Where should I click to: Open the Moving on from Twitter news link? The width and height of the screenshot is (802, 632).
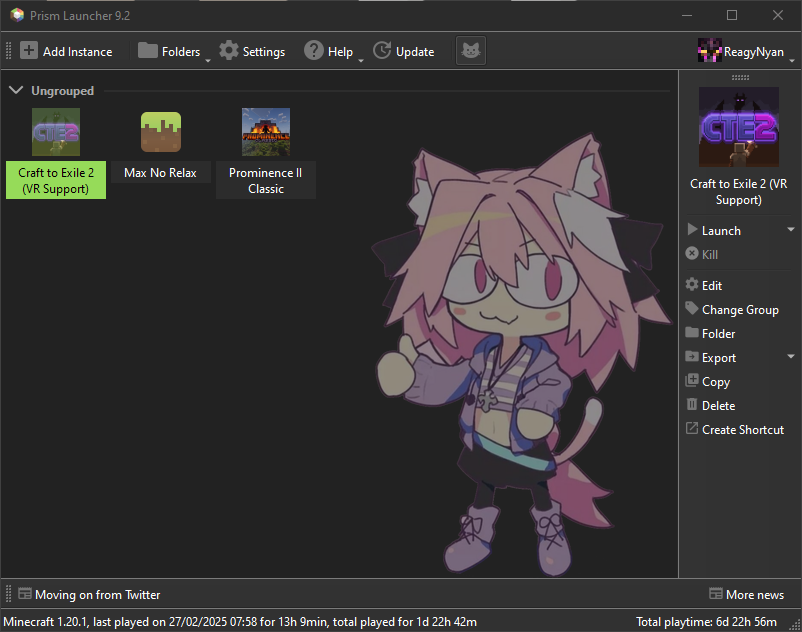click(98, 595)
